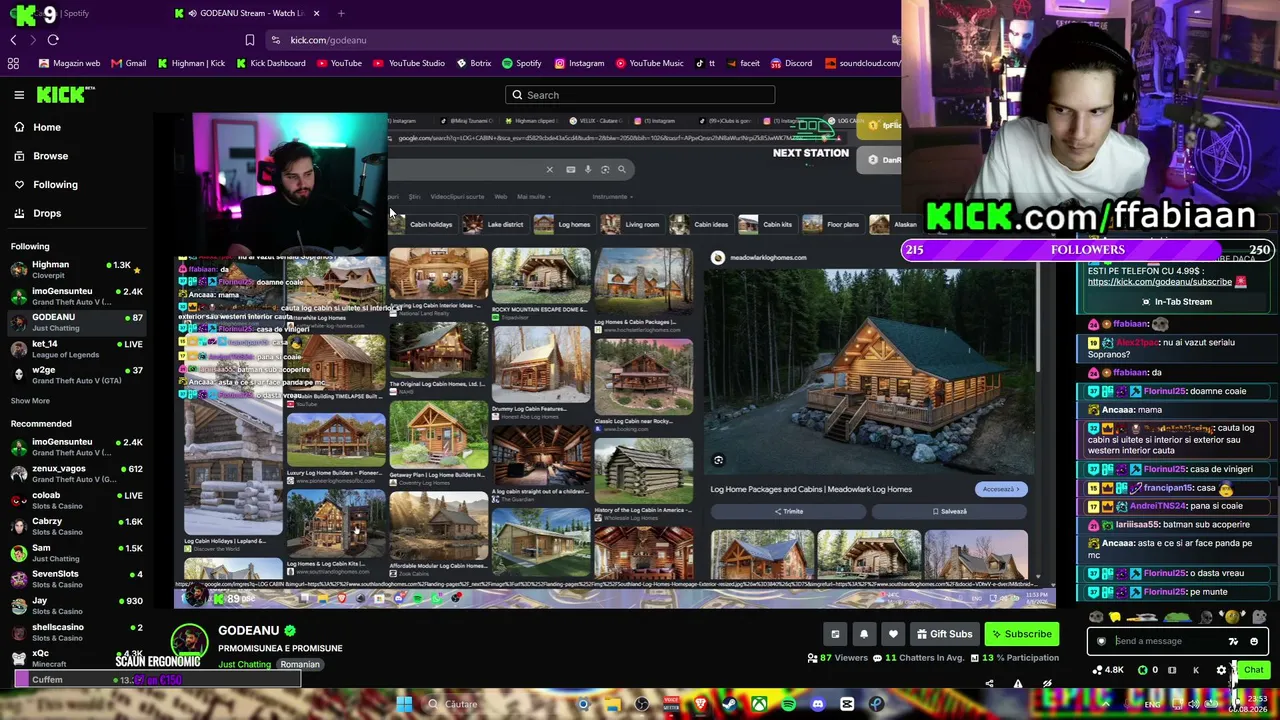Open the YouTube Studio bookmark
1280x720 pixels.
point(409,63)
